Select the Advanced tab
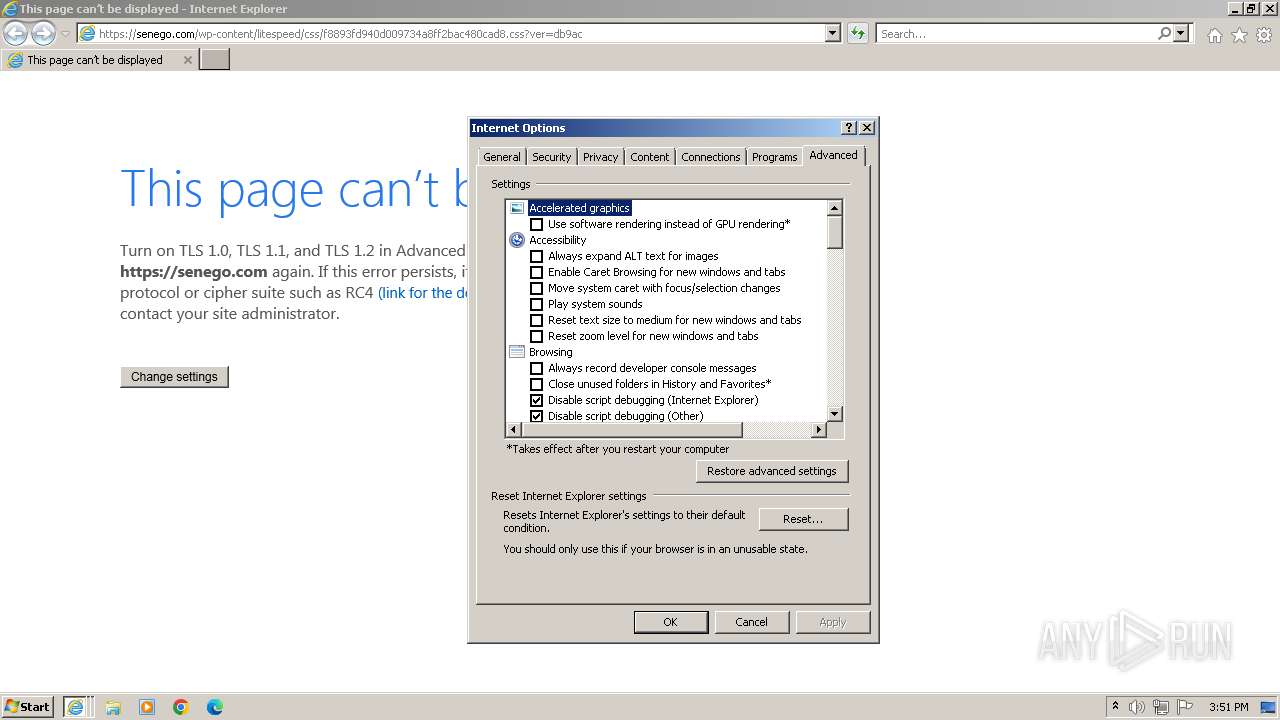 [x=833, y=155]
